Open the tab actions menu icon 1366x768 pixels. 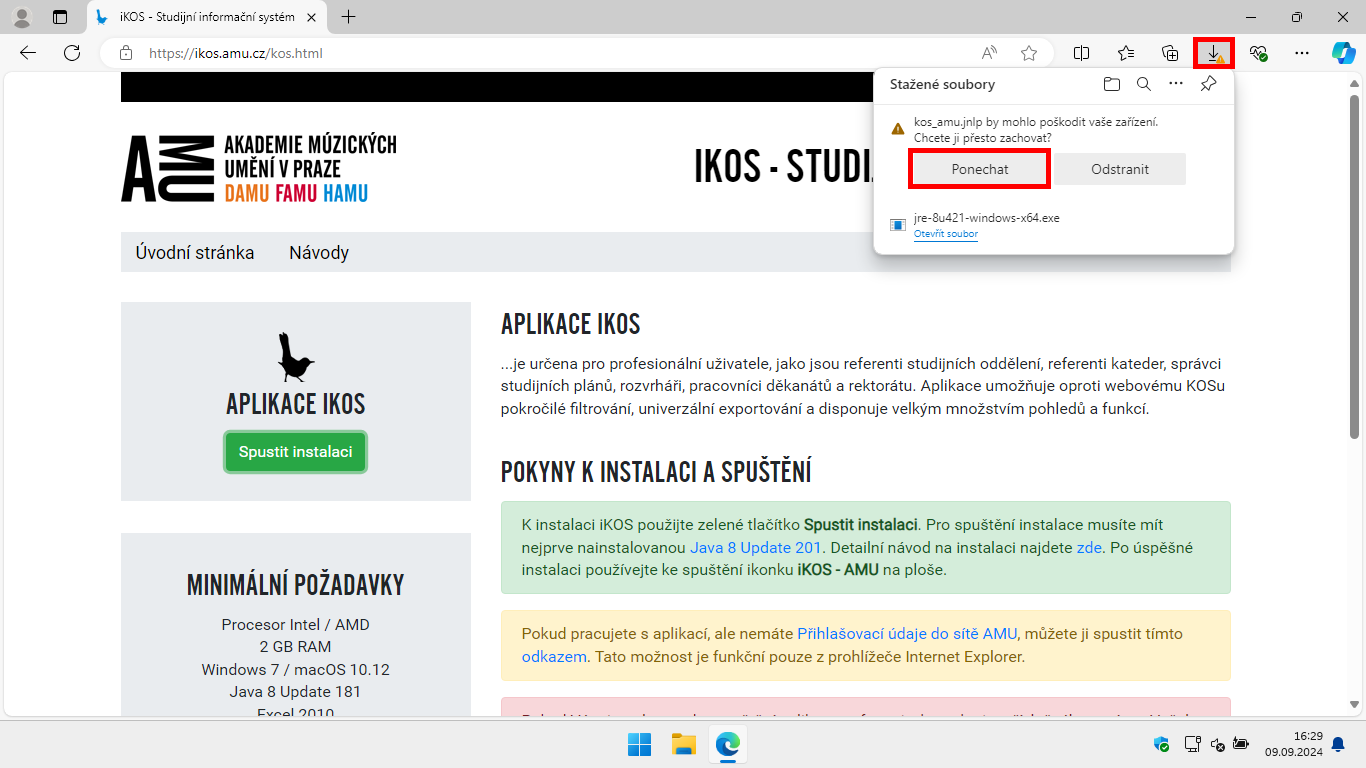[x=60, y=17]
